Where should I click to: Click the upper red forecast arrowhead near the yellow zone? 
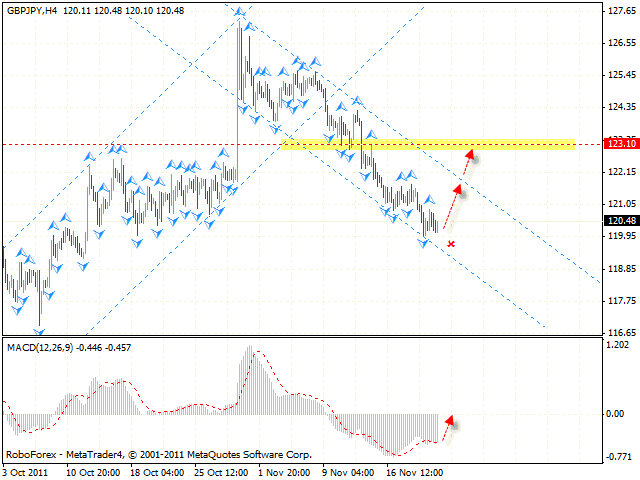point(469,153)
